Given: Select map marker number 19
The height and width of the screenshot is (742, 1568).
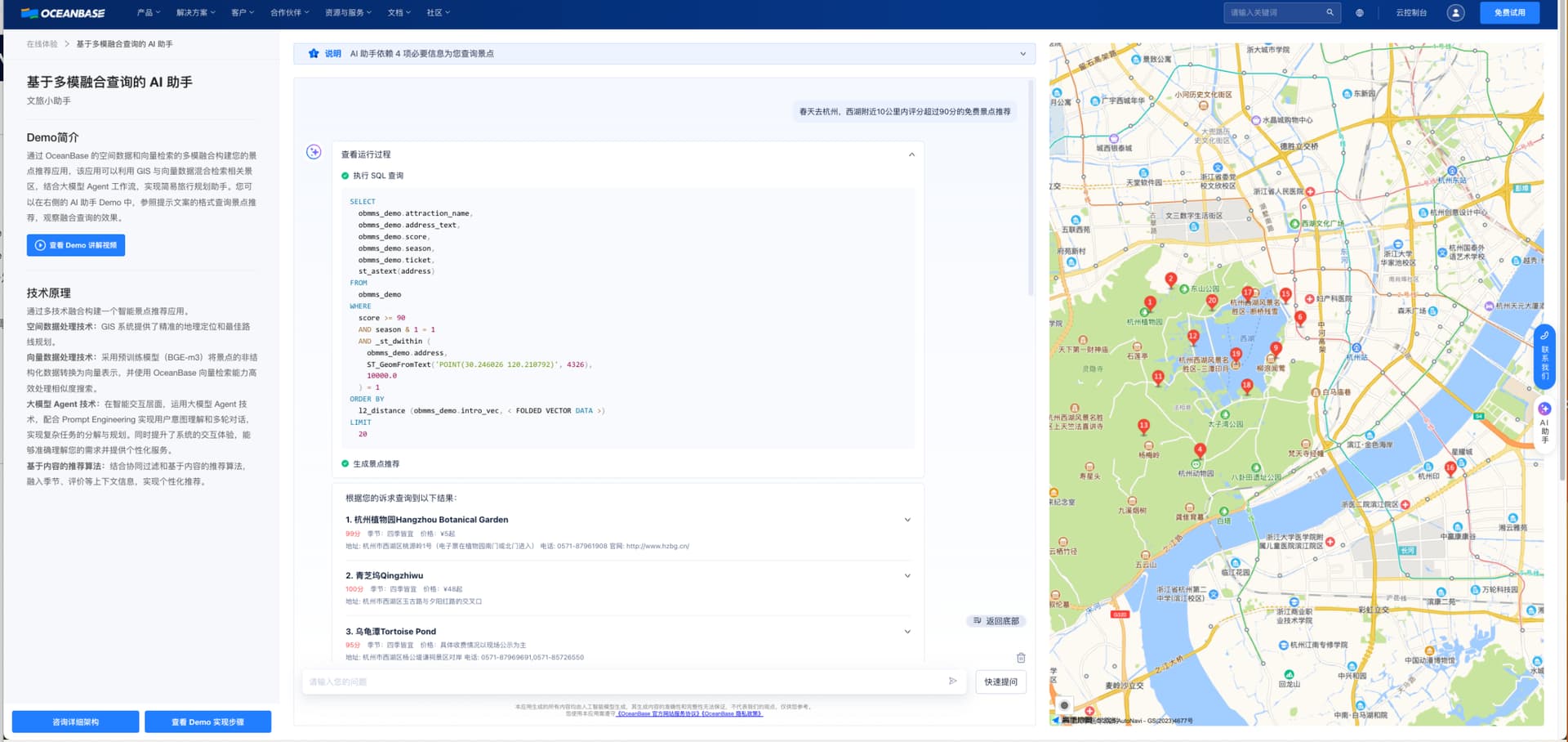Looking at the screenshot, I should [1236, 355].
